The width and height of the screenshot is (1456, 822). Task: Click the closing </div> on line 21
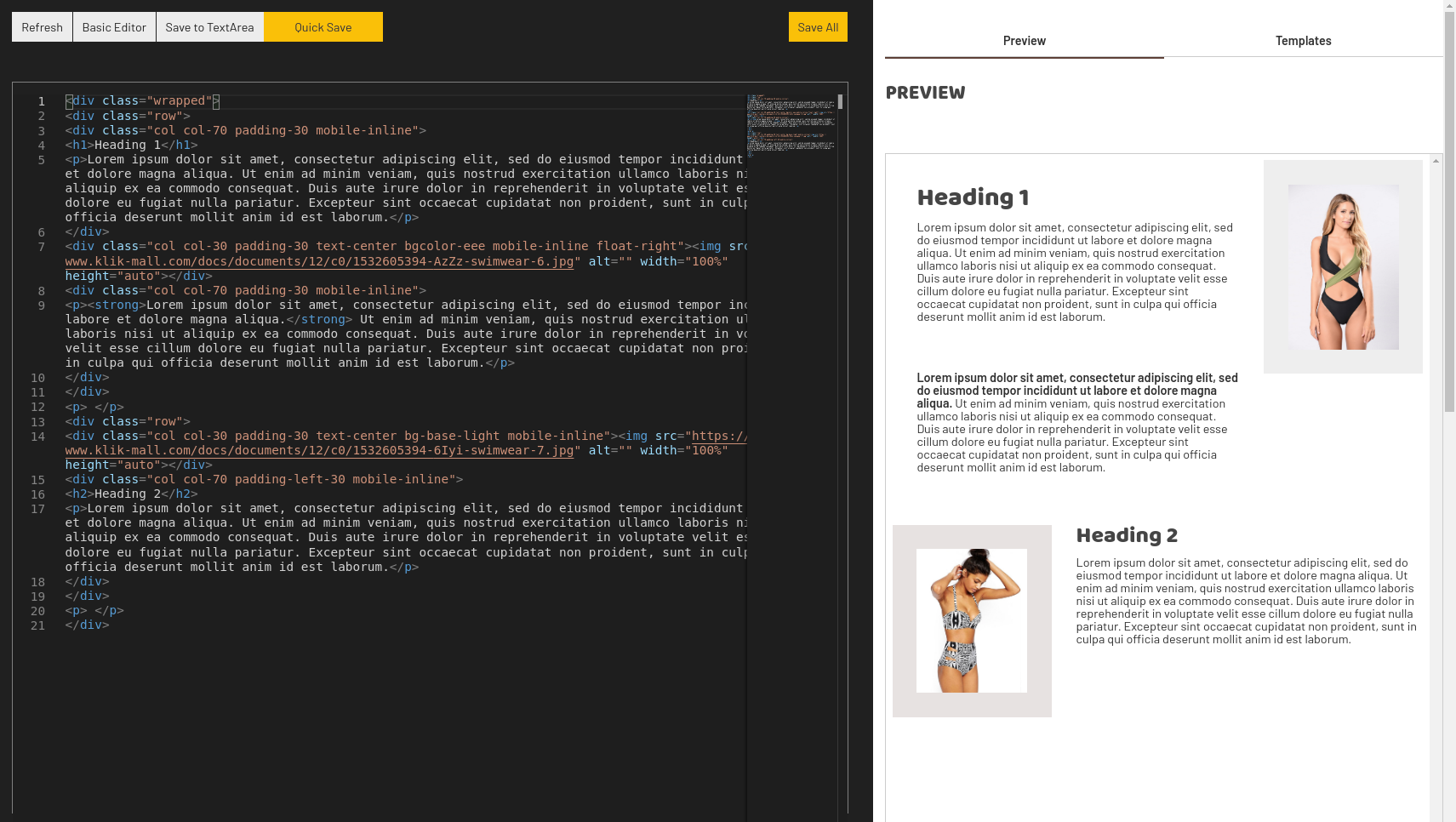click(87, 625)
